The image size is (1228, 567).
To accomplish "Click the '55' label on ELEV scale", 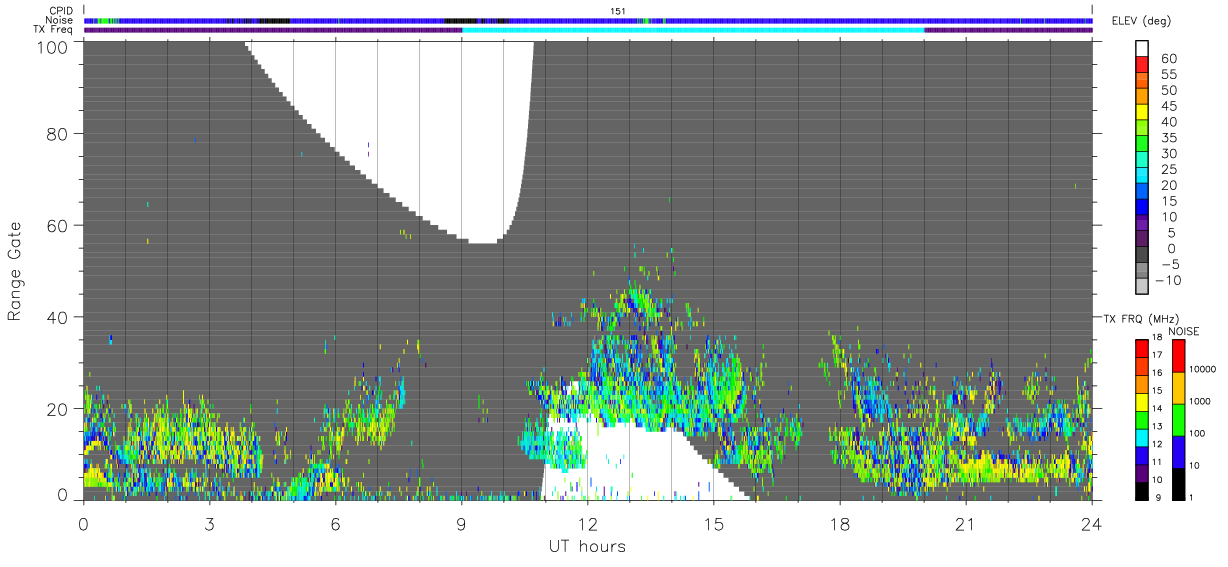I will pos(1168,75).
